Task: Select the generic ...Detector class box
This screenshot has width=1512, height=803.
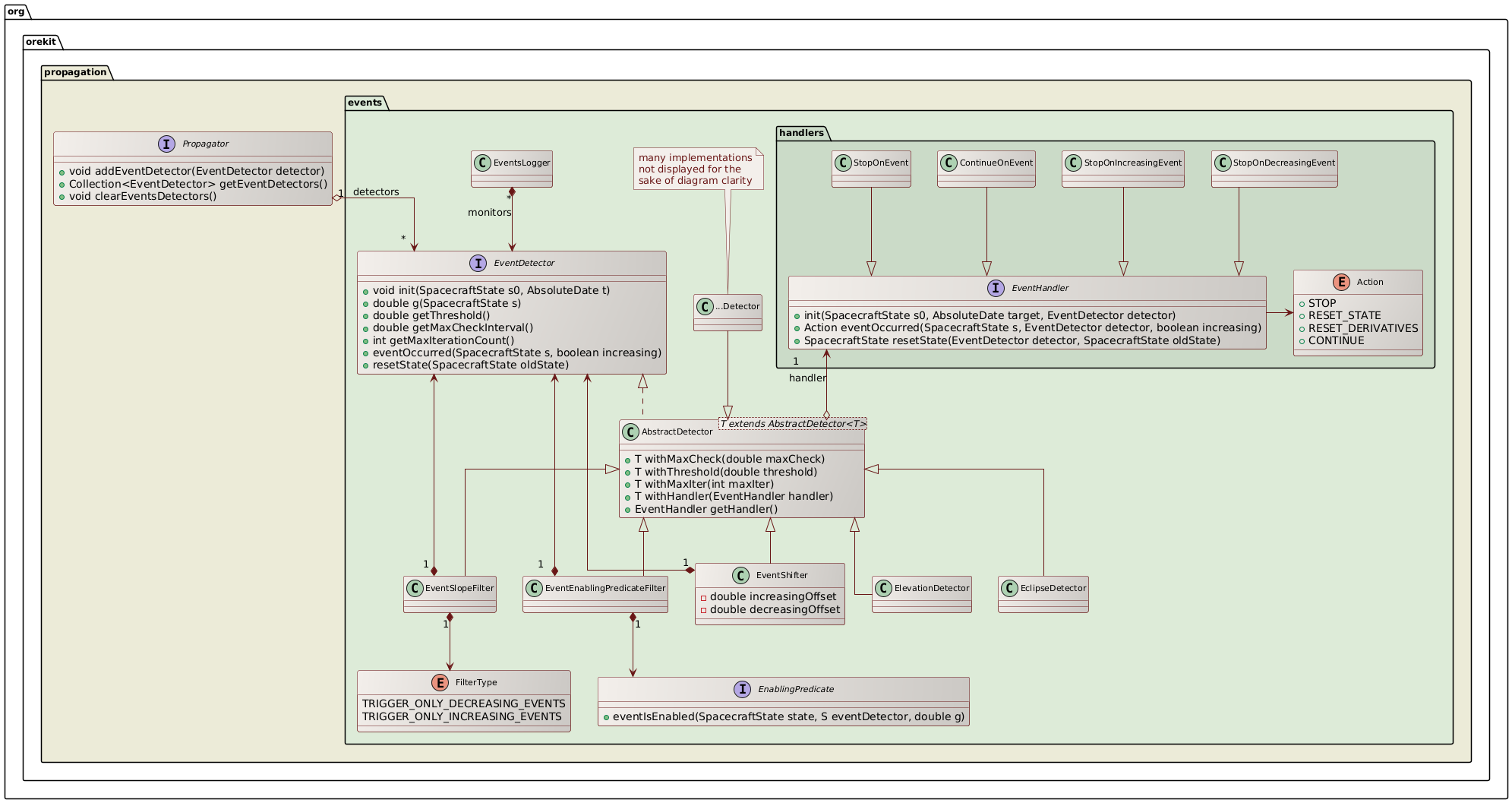Action: pos(727,311)
